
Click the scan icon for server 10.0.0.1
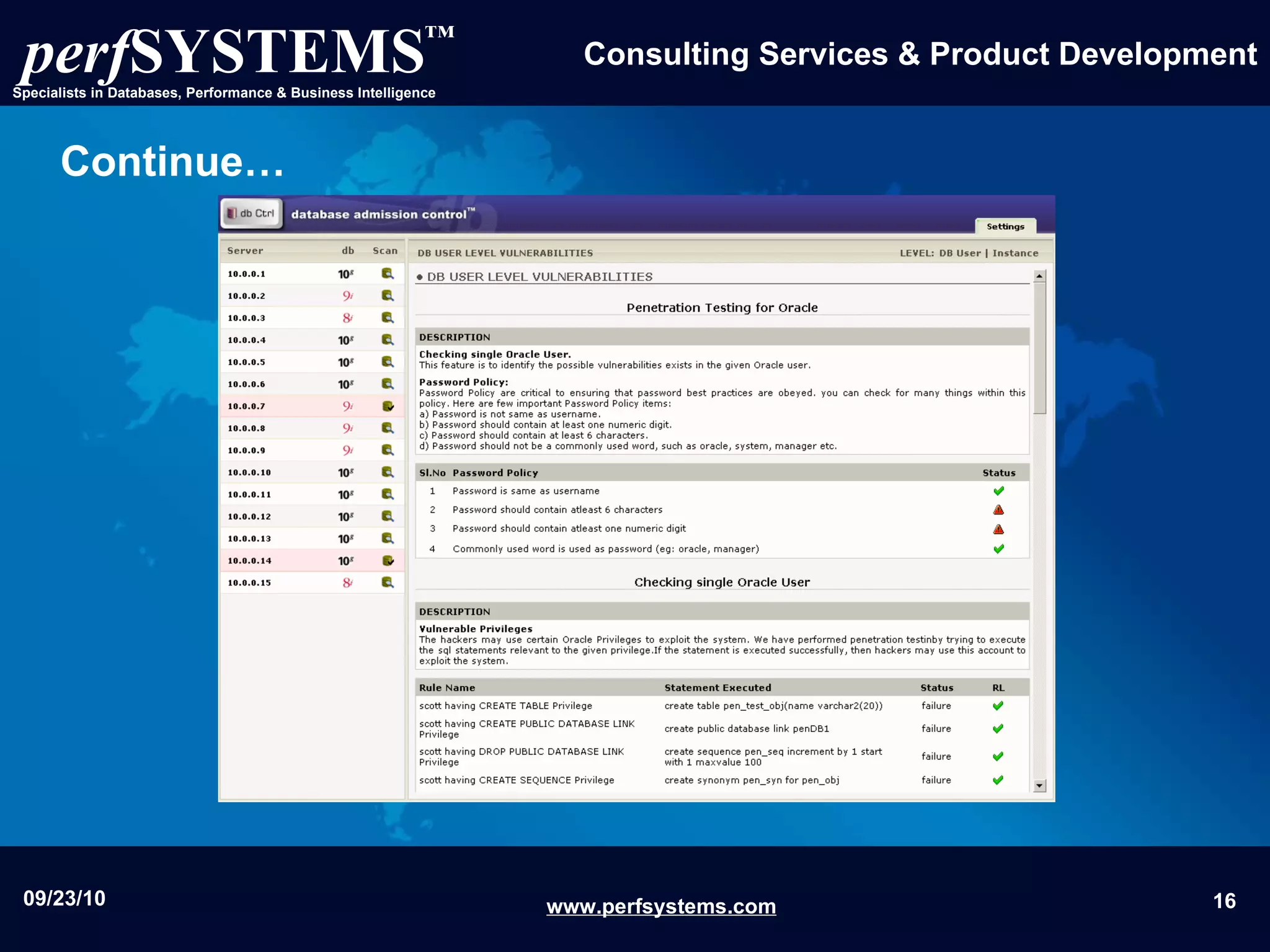[x=388, y=273]
